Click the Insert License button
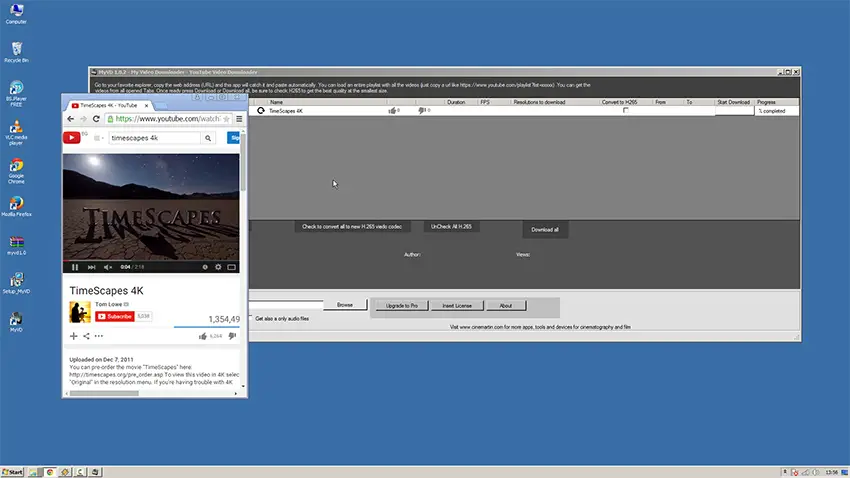Image resolution: width=850 pixels, height=478 pixels. click(x=457, y=306)
